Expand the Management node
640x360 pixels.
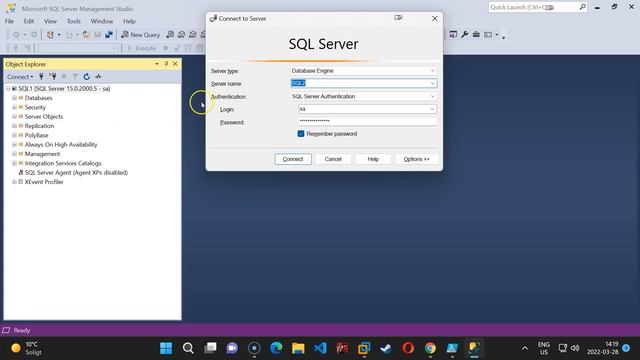click(x=14, y=154)
